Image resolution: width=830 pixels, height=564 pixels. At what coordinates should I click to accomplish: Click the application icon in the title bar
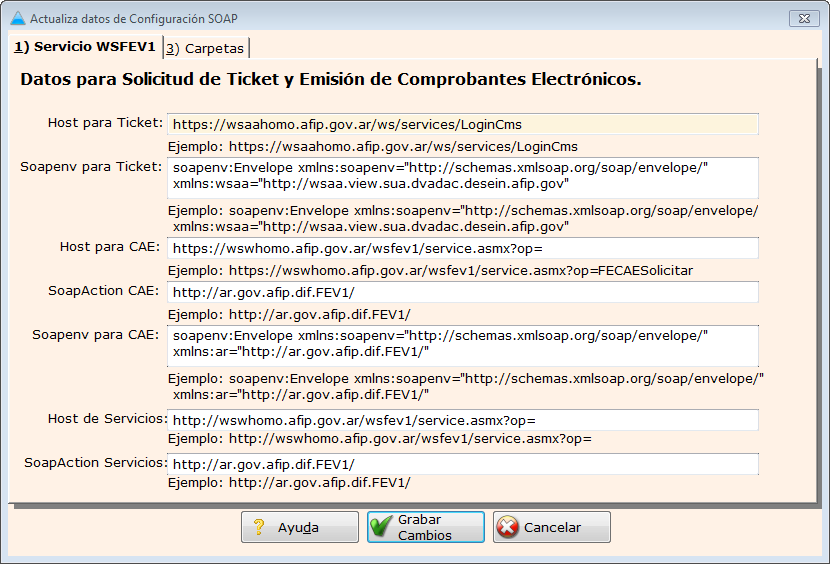point(17,18)
